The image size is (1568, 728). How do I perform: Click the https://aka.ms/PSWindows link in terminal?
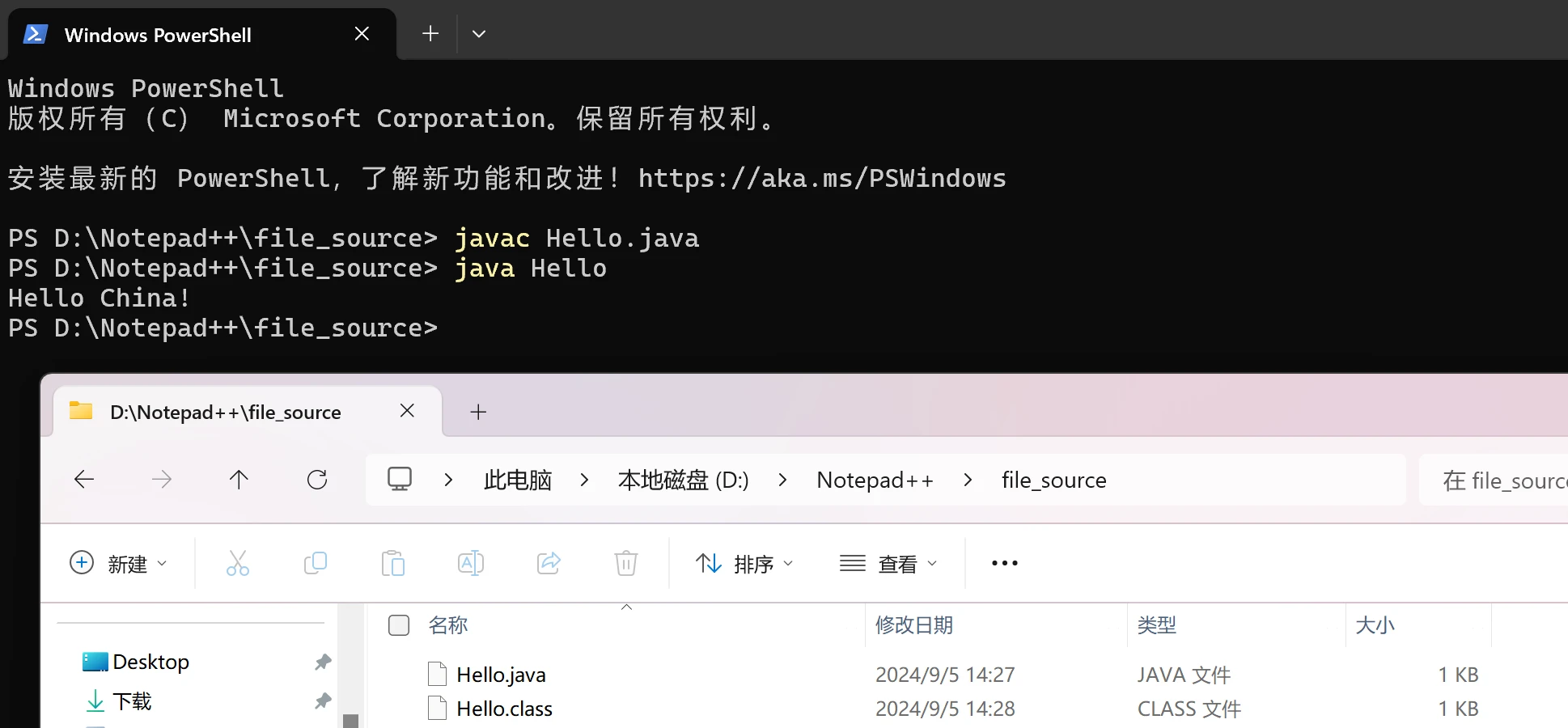point(822,178)
